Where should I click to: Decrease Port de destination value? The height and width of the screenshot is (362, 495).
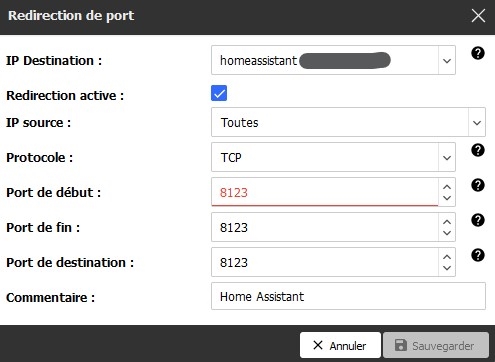(x=447, y=268)
